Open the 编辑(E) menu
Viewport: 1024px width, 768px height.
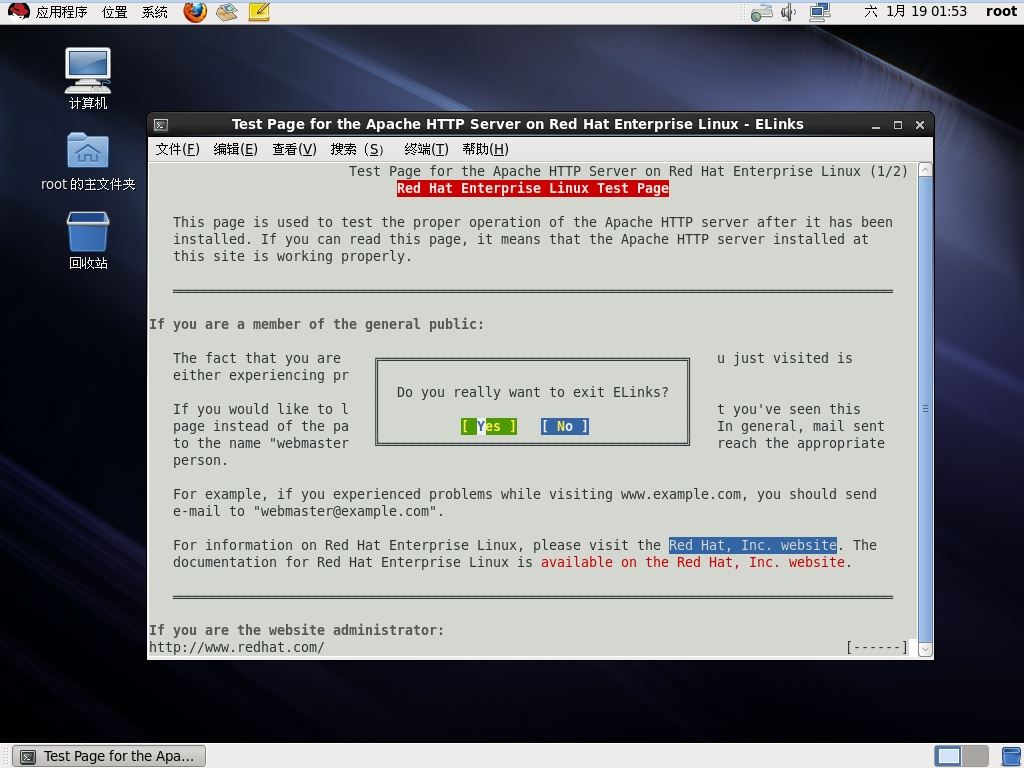[236, 150]
